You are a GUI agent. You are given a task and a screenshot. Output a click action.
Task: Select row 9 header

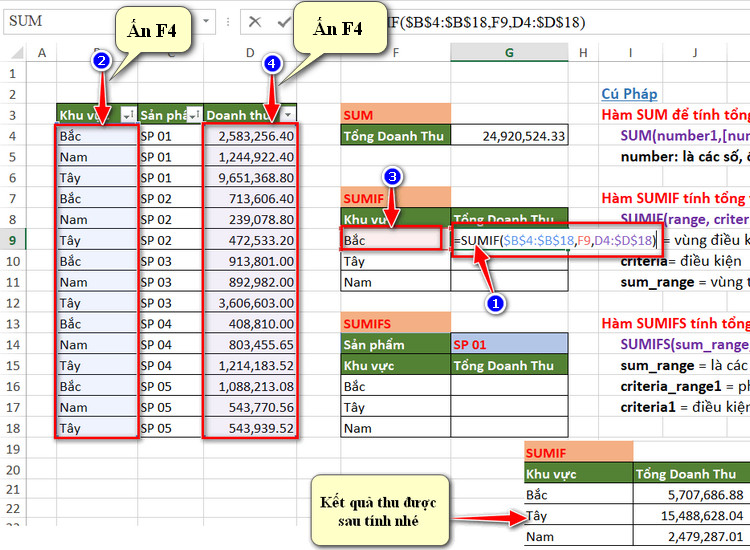[12, 240]
